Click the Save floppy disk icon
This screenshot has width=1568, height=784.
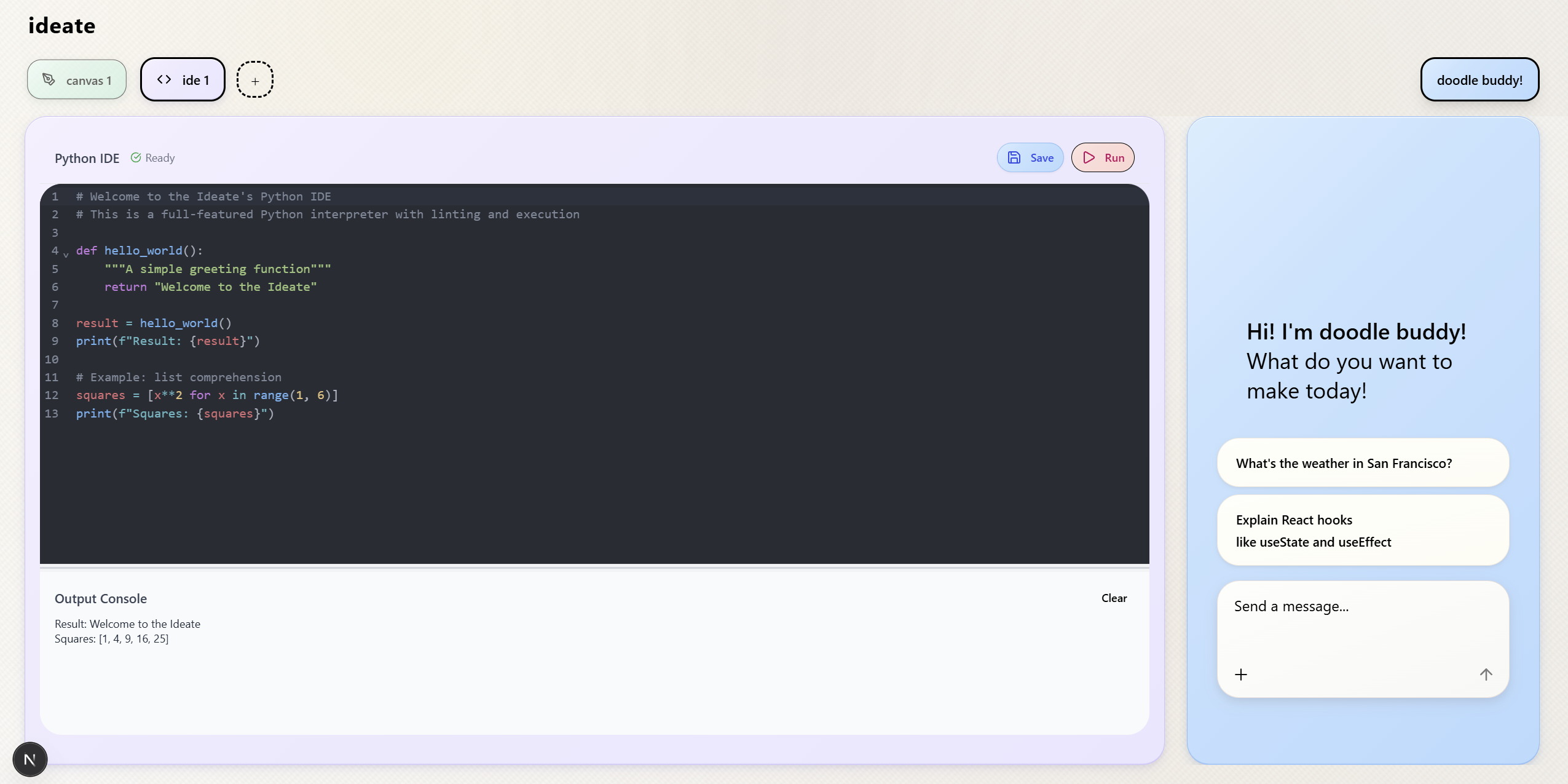1014,157
